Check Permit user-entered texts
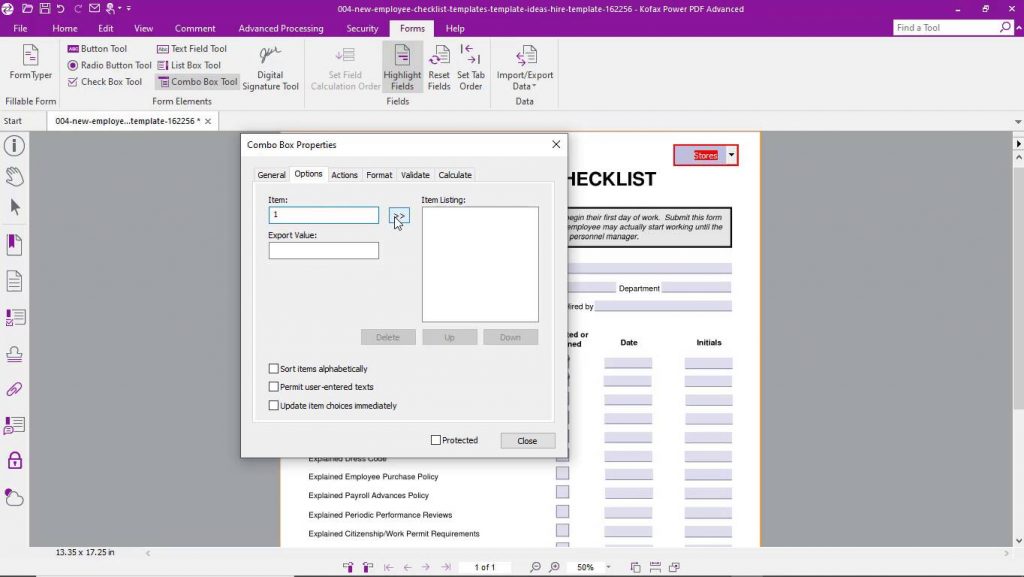Image resolution: width=1024 pixels, height=577 pixels. coord(274,387)
